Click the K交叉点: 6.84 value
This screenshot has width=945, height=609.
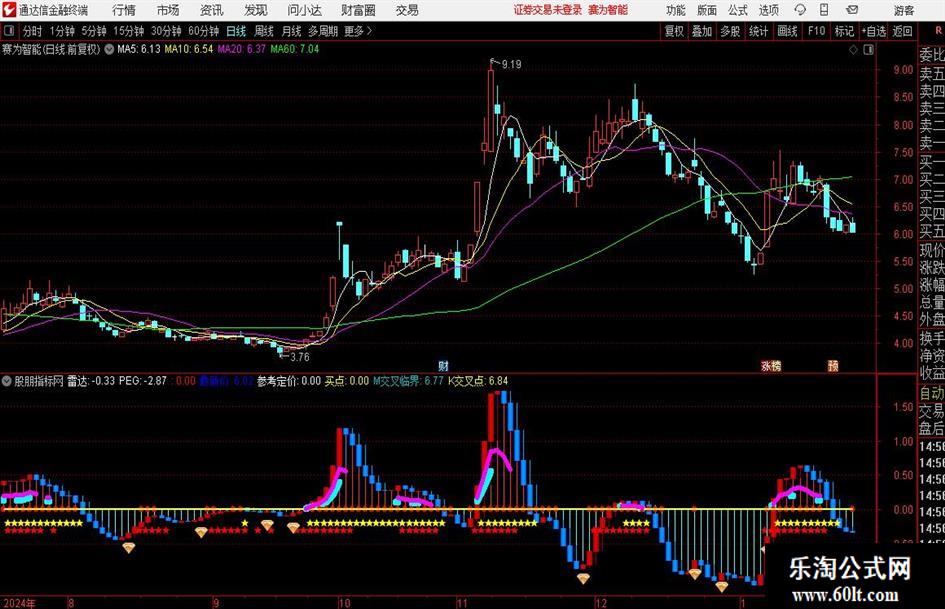478,381
